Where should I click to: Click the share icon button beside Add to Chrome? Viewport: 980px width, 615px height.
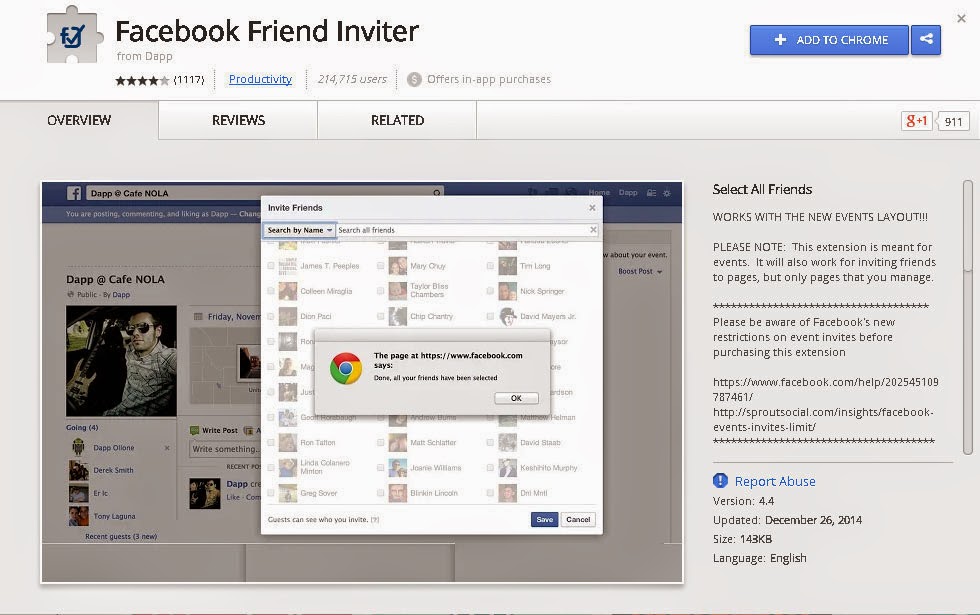pyautogui.click(x=926, y=39)
